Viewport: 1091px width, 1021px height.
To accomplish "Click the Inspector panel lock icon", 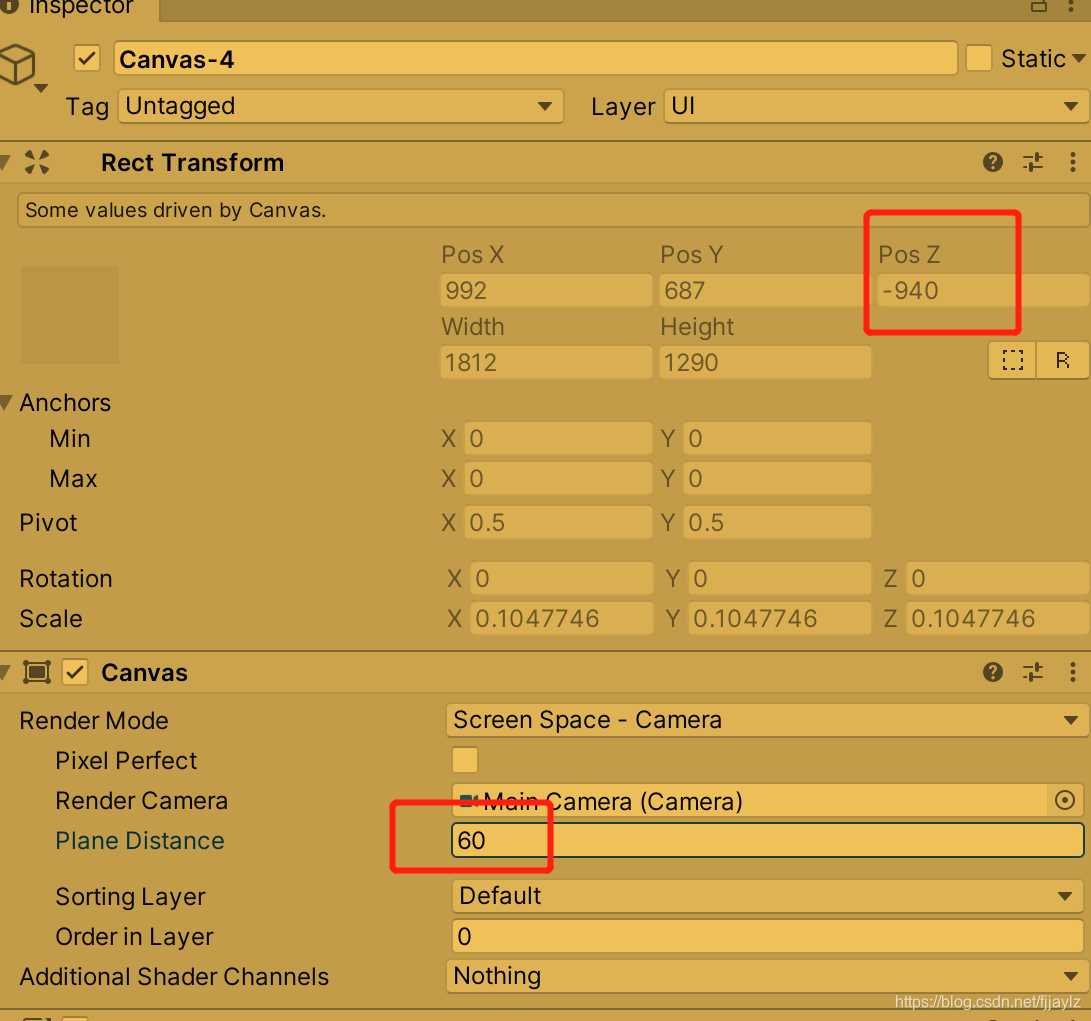I will 1039,7.
